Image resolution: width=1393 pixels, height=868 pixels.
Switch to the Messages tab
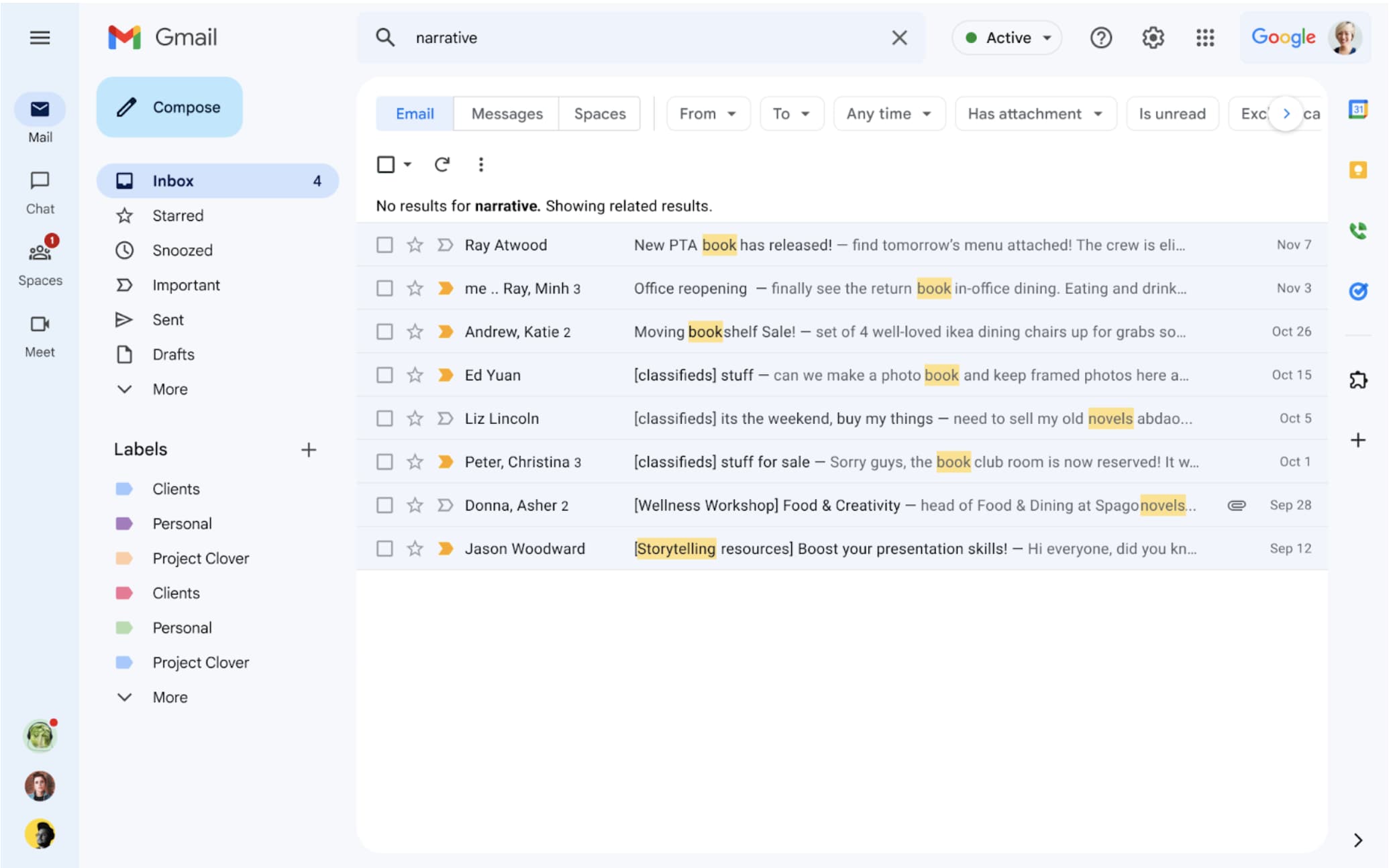tap(507, 114)
